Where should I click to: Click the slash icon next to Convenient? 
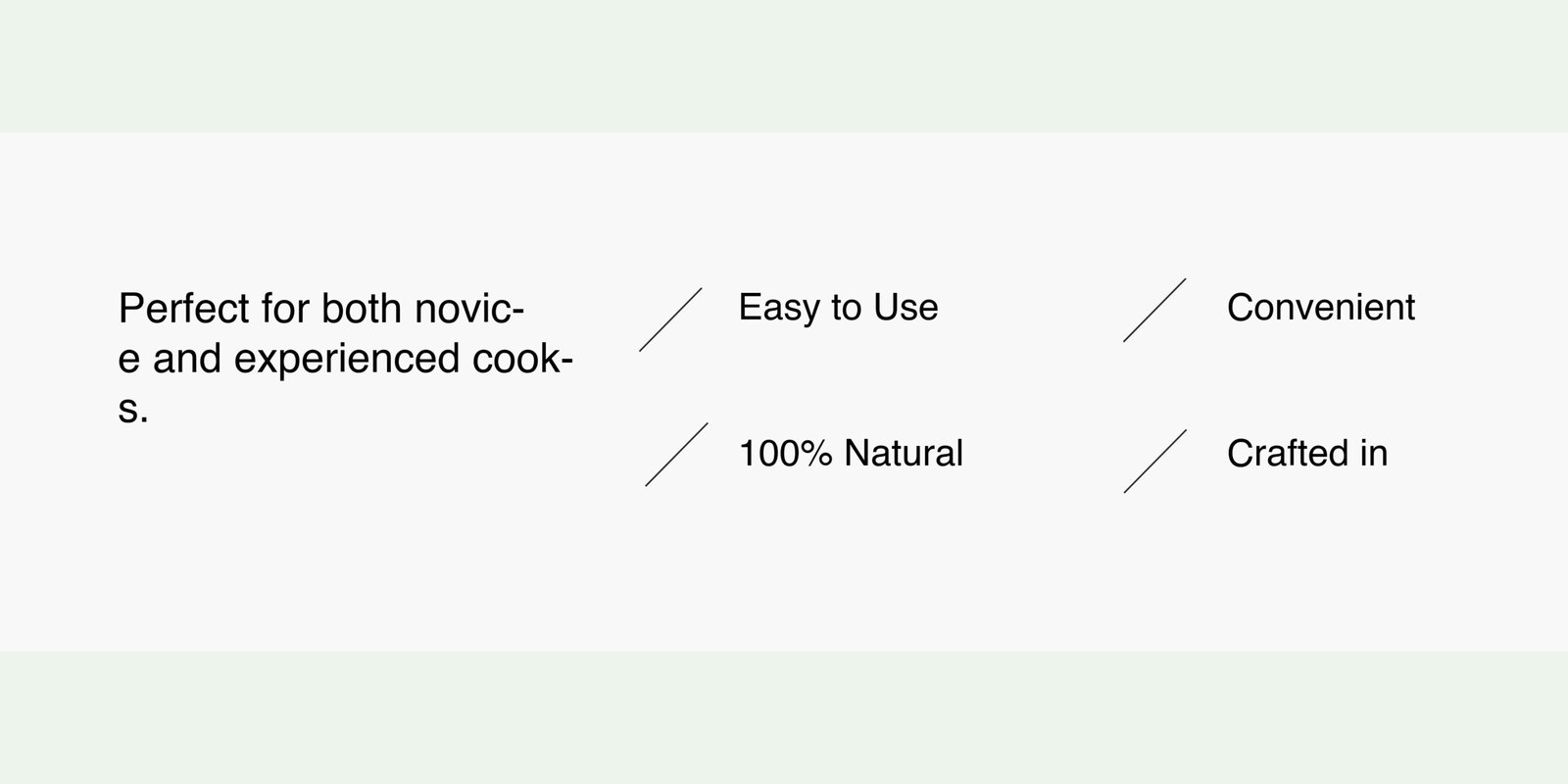[x=1154, y=311]
